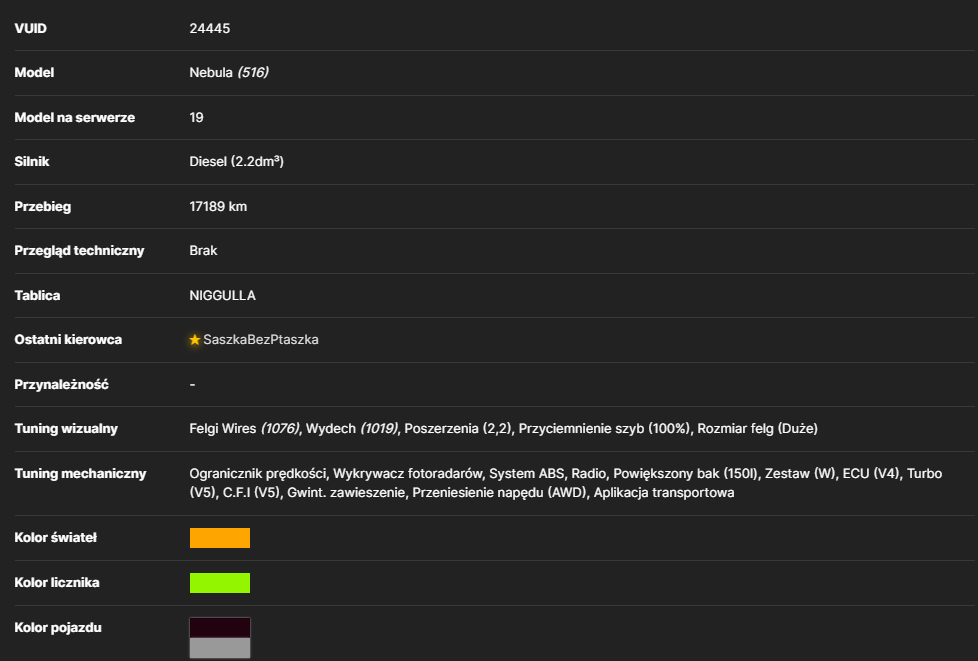Select the dark maroon Kolor pojazdu swatch
This screenshot has width=978, height=661.
click(x=220, y=627)
